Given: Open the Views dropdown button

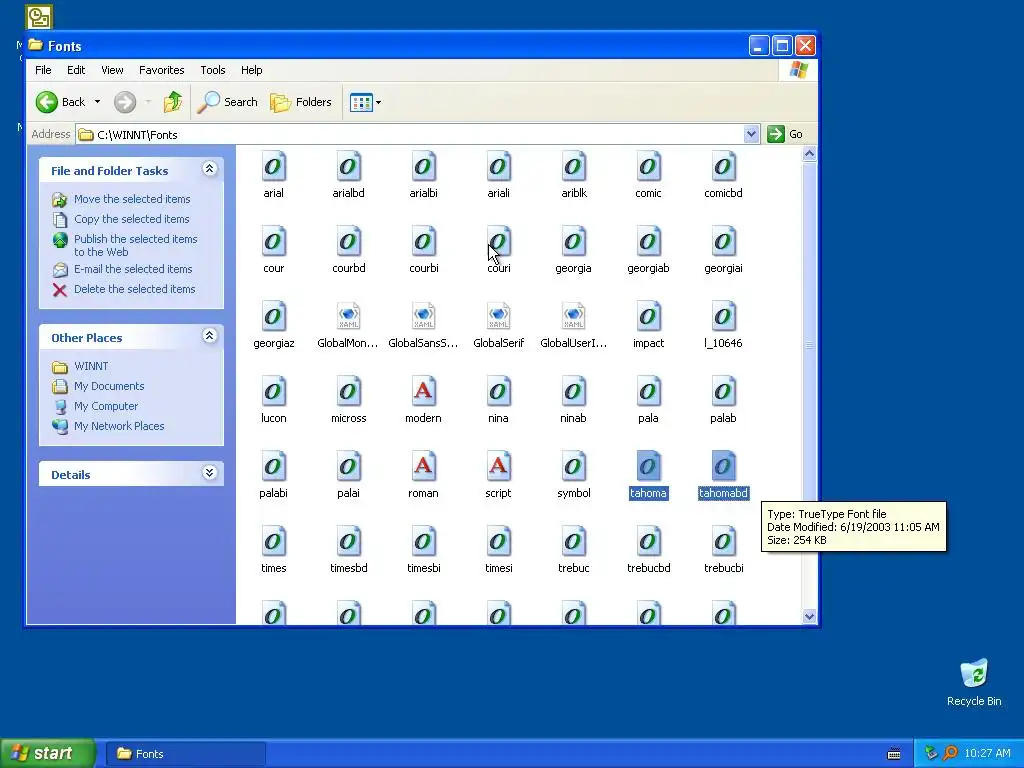Looking at the screenshot, I should coord(365,102).
